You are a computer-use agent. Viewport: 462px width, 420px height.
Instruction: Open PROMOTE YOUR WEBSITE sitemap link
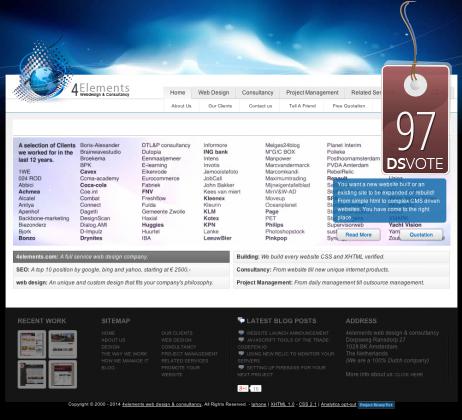point(180,371)
